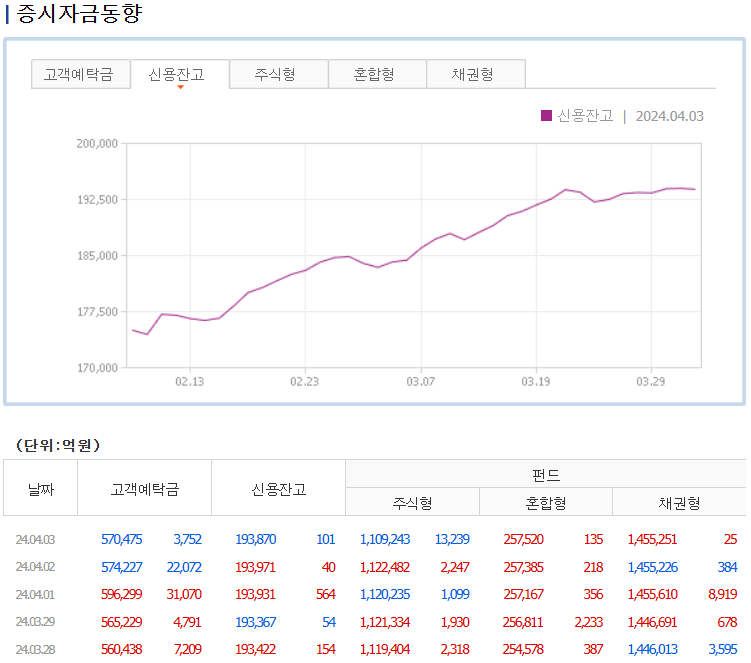Click the change value 31,070
The height and width of the screenshot is (663, 751).
(x=184, y=594)
